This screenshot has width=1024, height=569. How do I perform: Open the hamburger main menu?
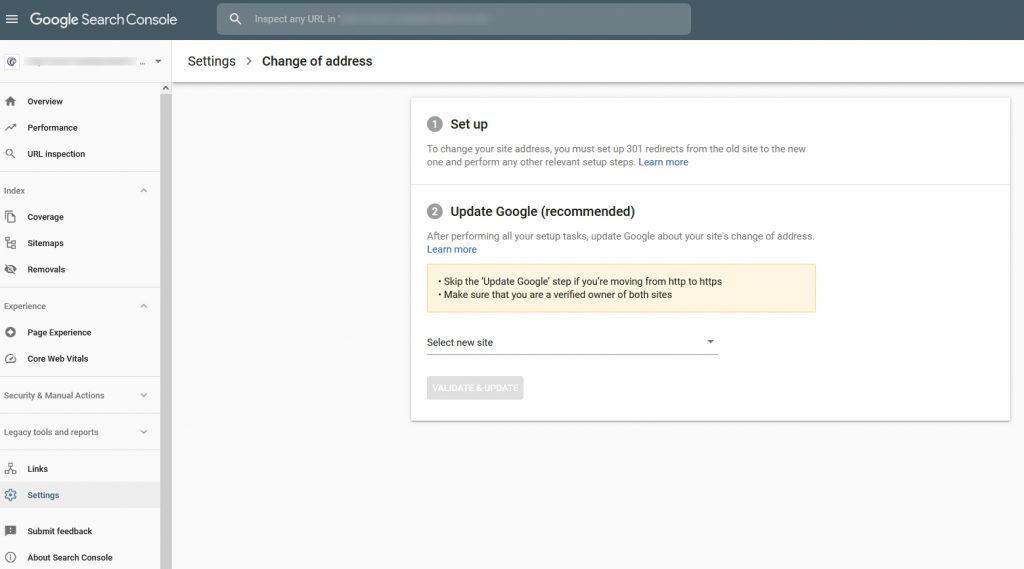point(12,19)
